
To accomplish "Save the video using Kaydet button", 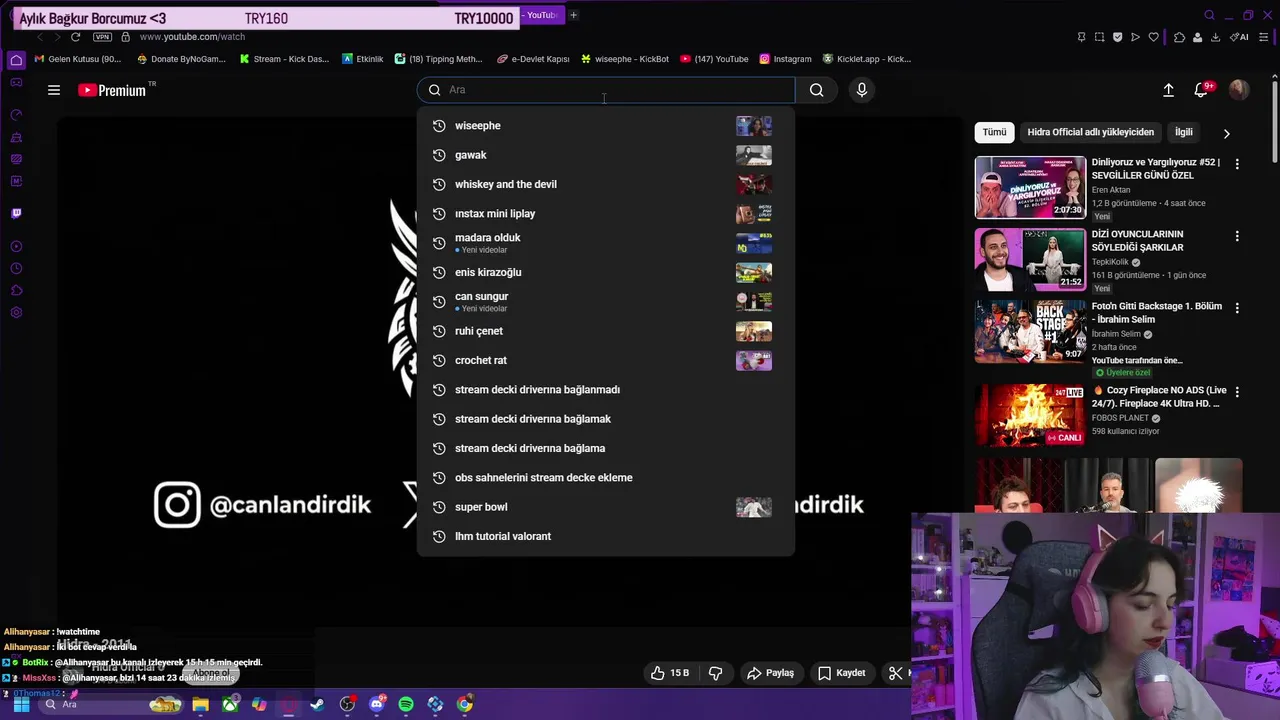I will tap(842, 673).
